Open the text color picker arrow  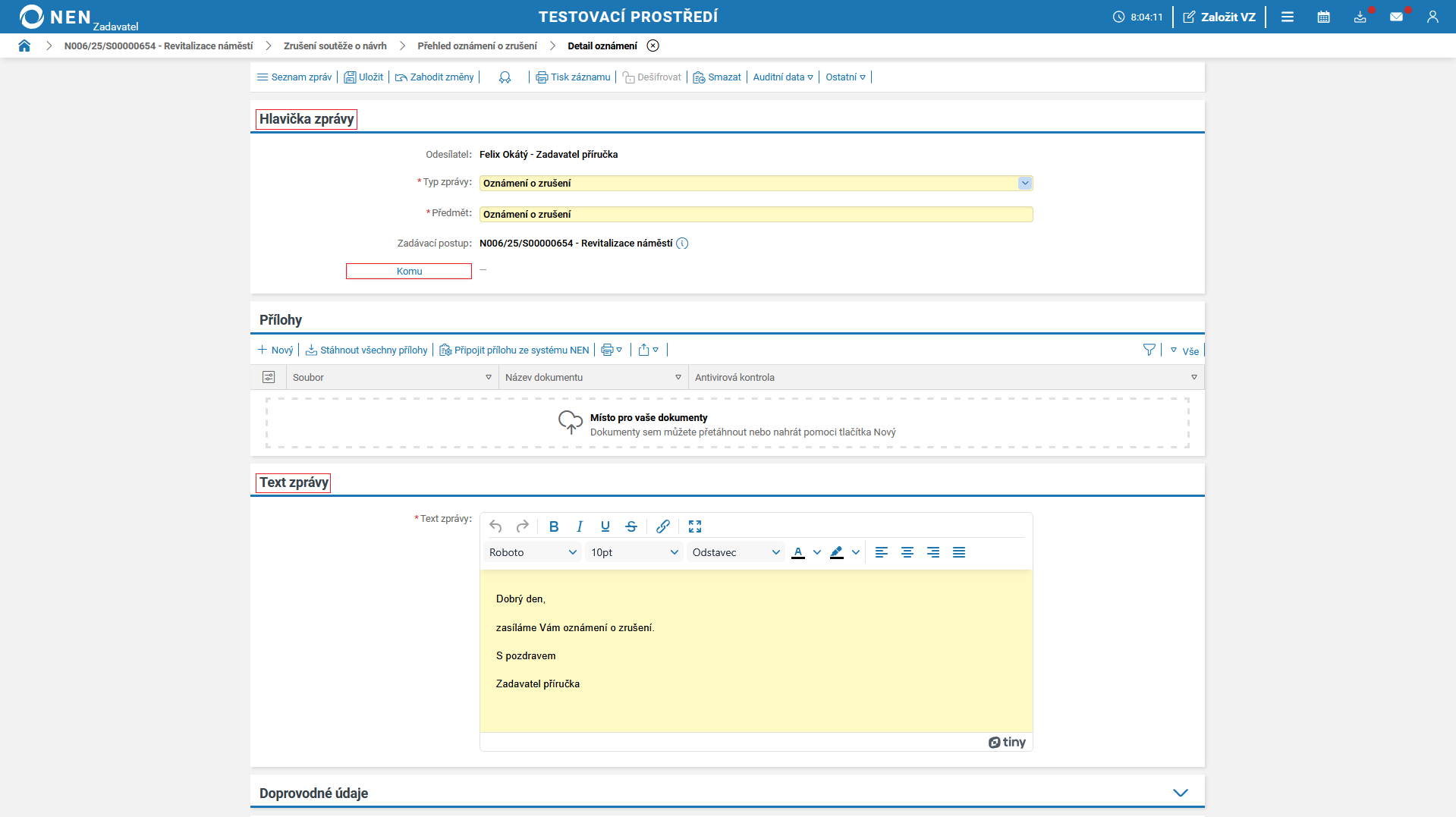[816, 552]
